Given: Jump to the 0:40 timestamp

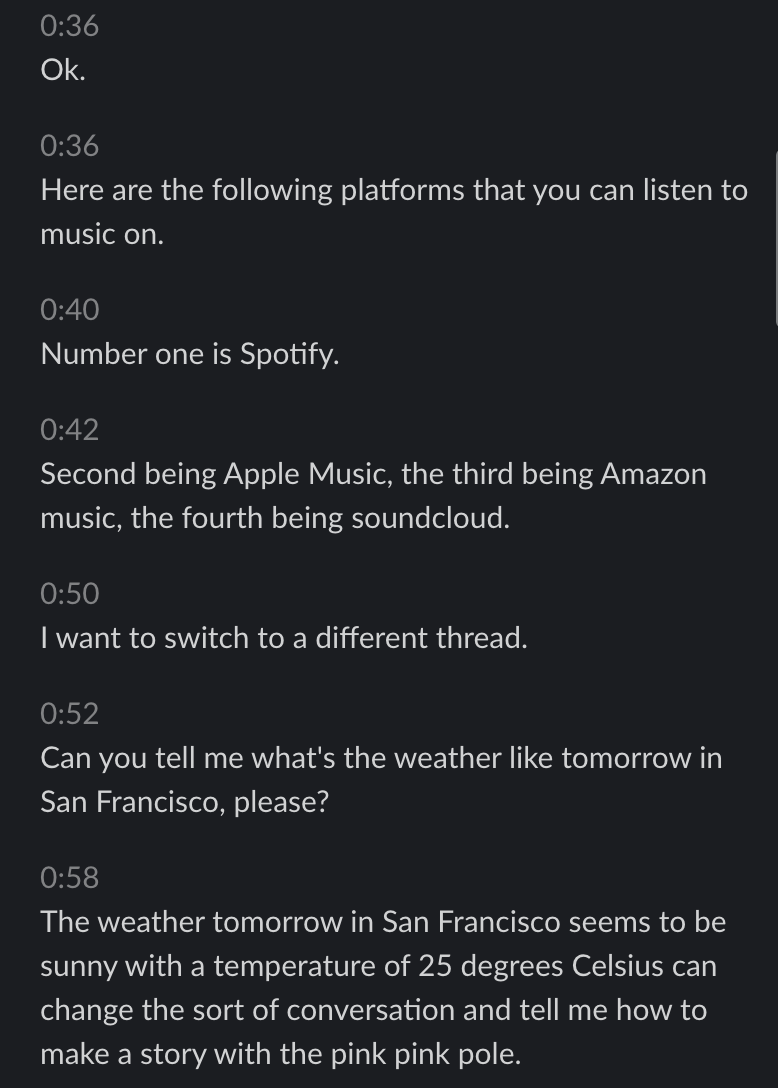Looking at the screenshot, I should pos(69,310).
